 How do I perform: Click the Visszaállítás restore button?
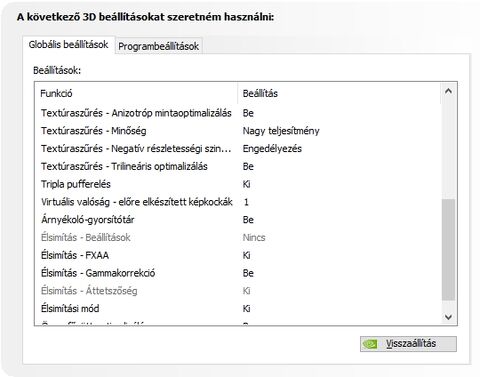408,344
